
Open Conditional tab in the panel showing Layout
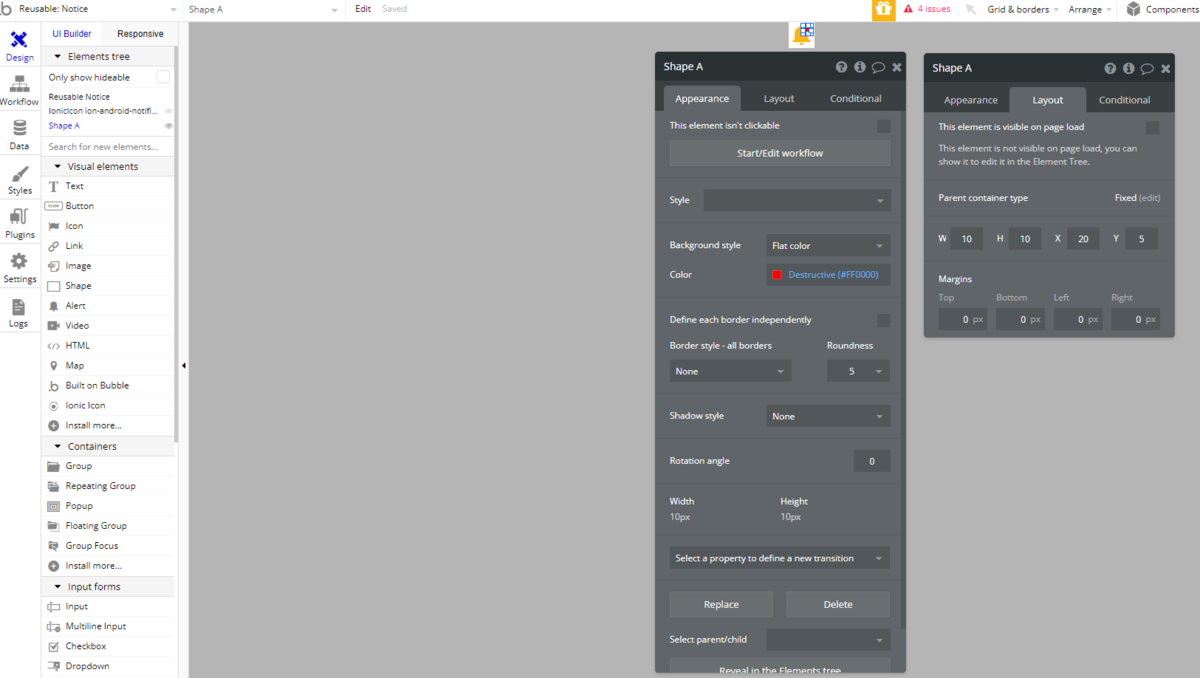pyautogui.click(x=1124, y=100)
